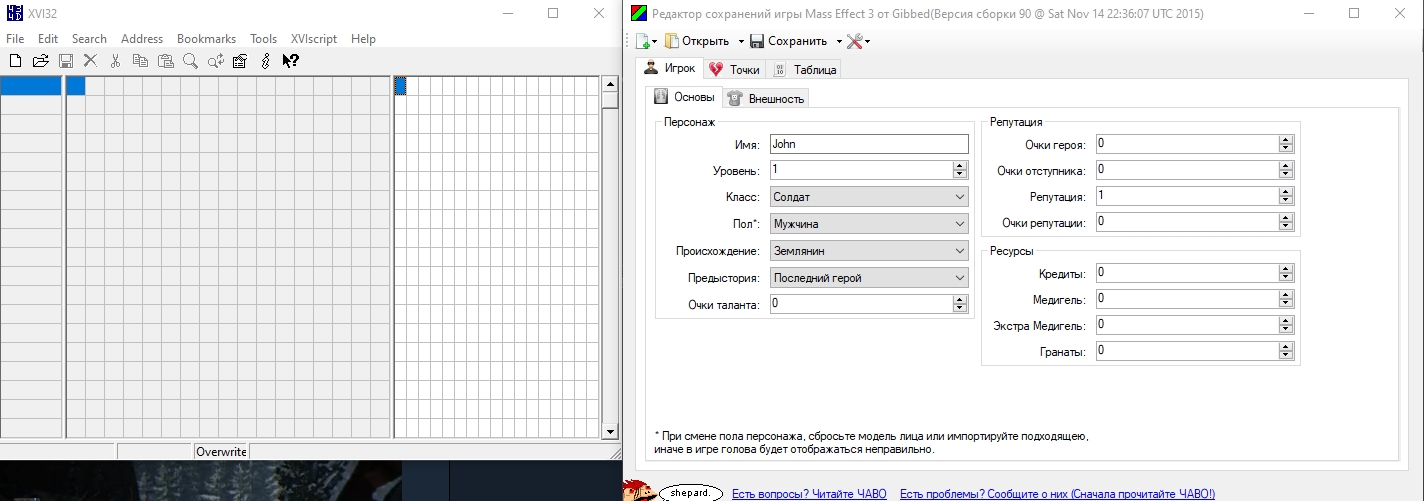Image resolution: width=1424 pixels, height=501 pixels.
Task: Click the Open folder icon in XVI32
Action: point(40,61)
